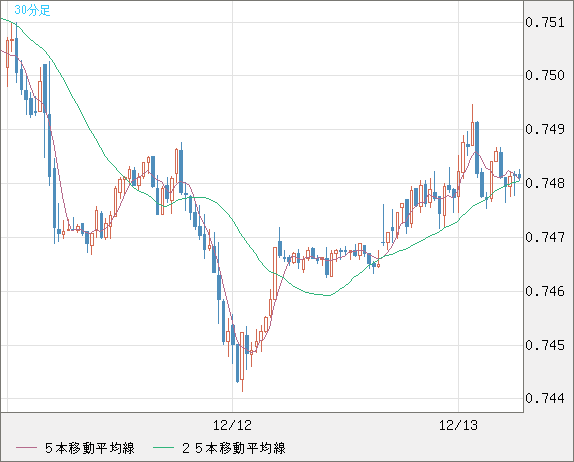Click the 30分足 timeframe label

tap(32, 10)
